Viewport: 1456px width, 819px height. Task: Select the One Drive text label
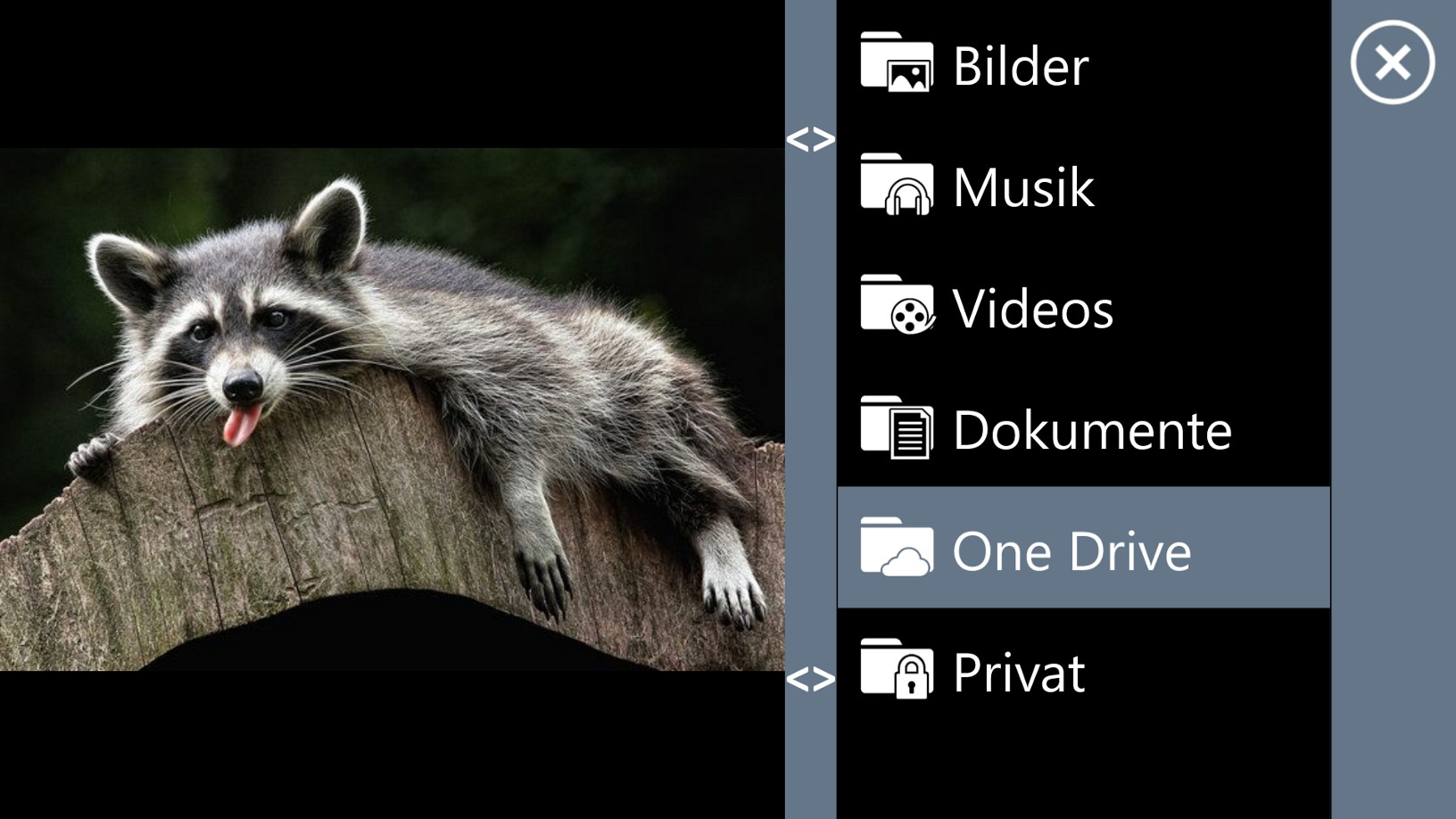[1071, 551]
